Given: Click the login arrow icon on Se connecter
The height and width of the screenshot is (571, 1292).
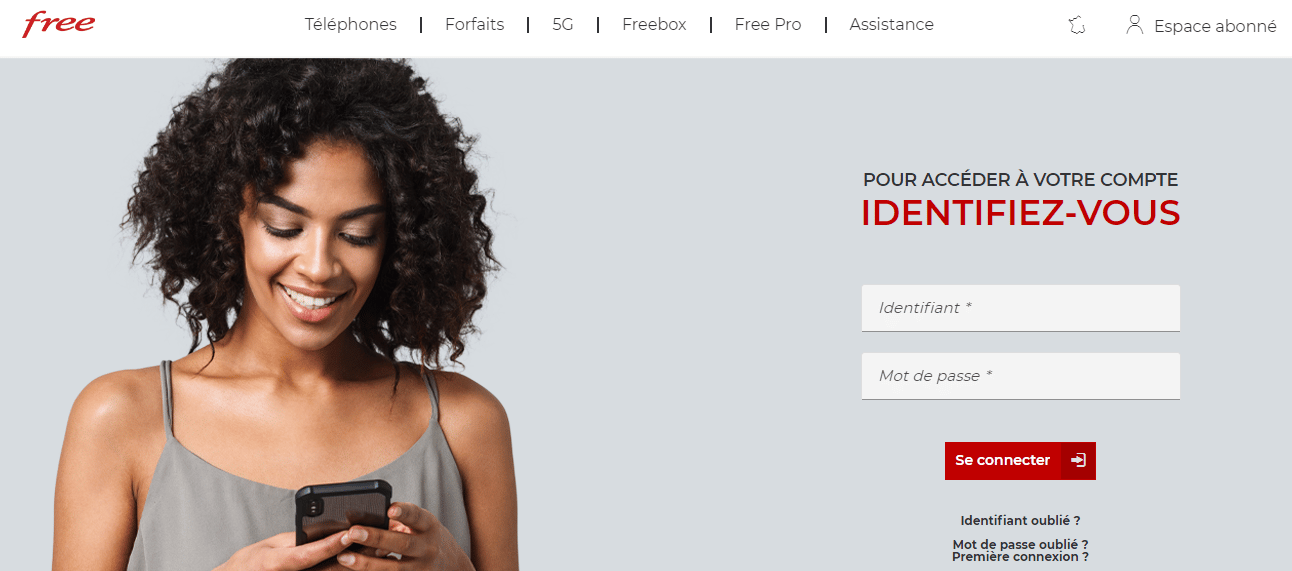Looking at the screenshot, I should [1078, 461].
